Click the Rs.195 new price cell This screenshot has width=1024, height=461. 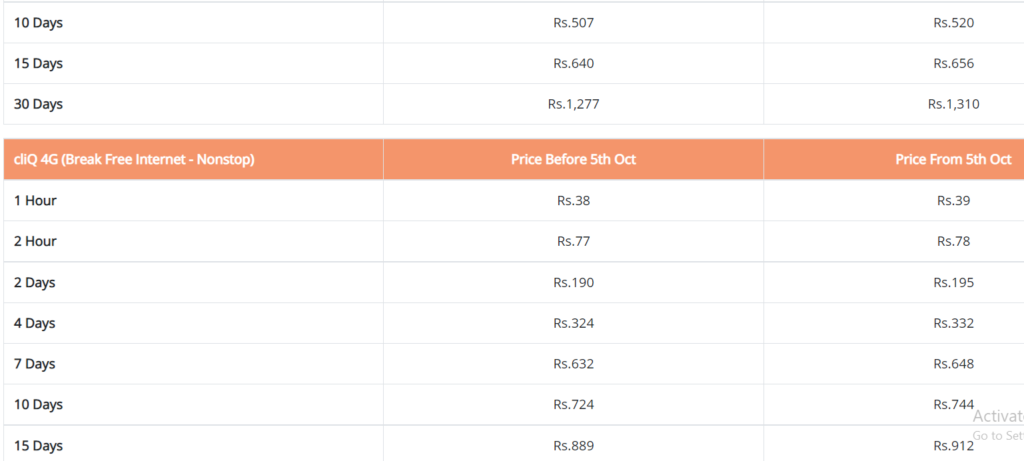953,283
